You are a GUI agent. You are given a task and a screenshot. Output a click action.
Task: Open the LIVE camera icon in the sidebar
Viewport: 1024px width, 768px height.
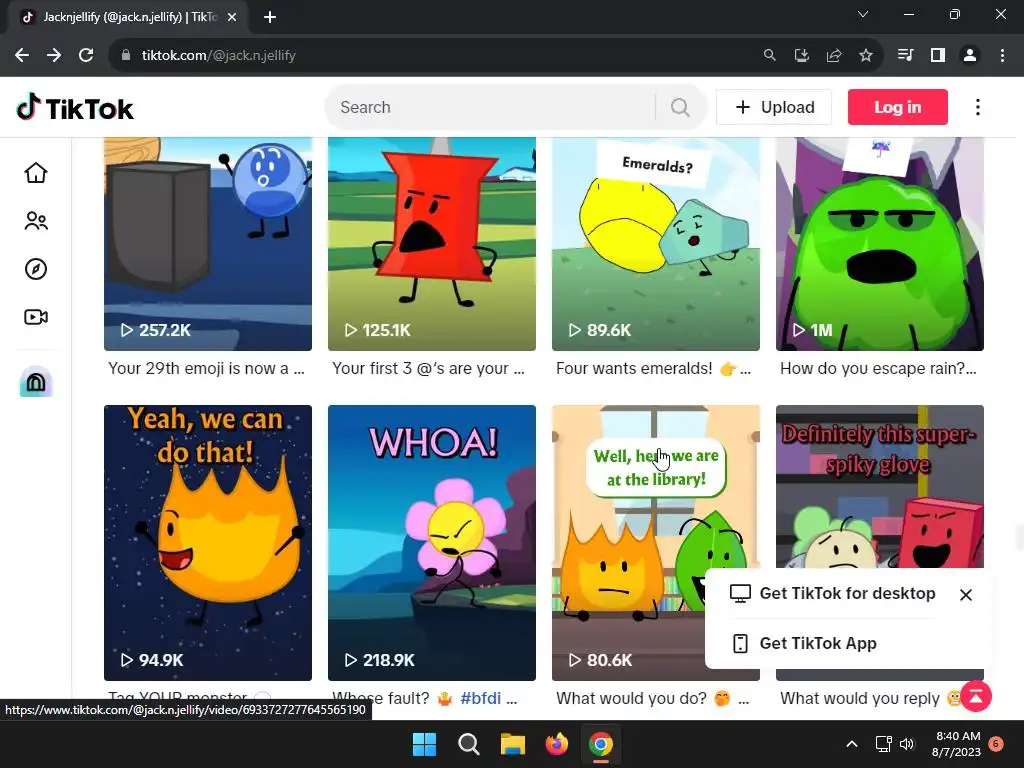click(x=36, y=317)
